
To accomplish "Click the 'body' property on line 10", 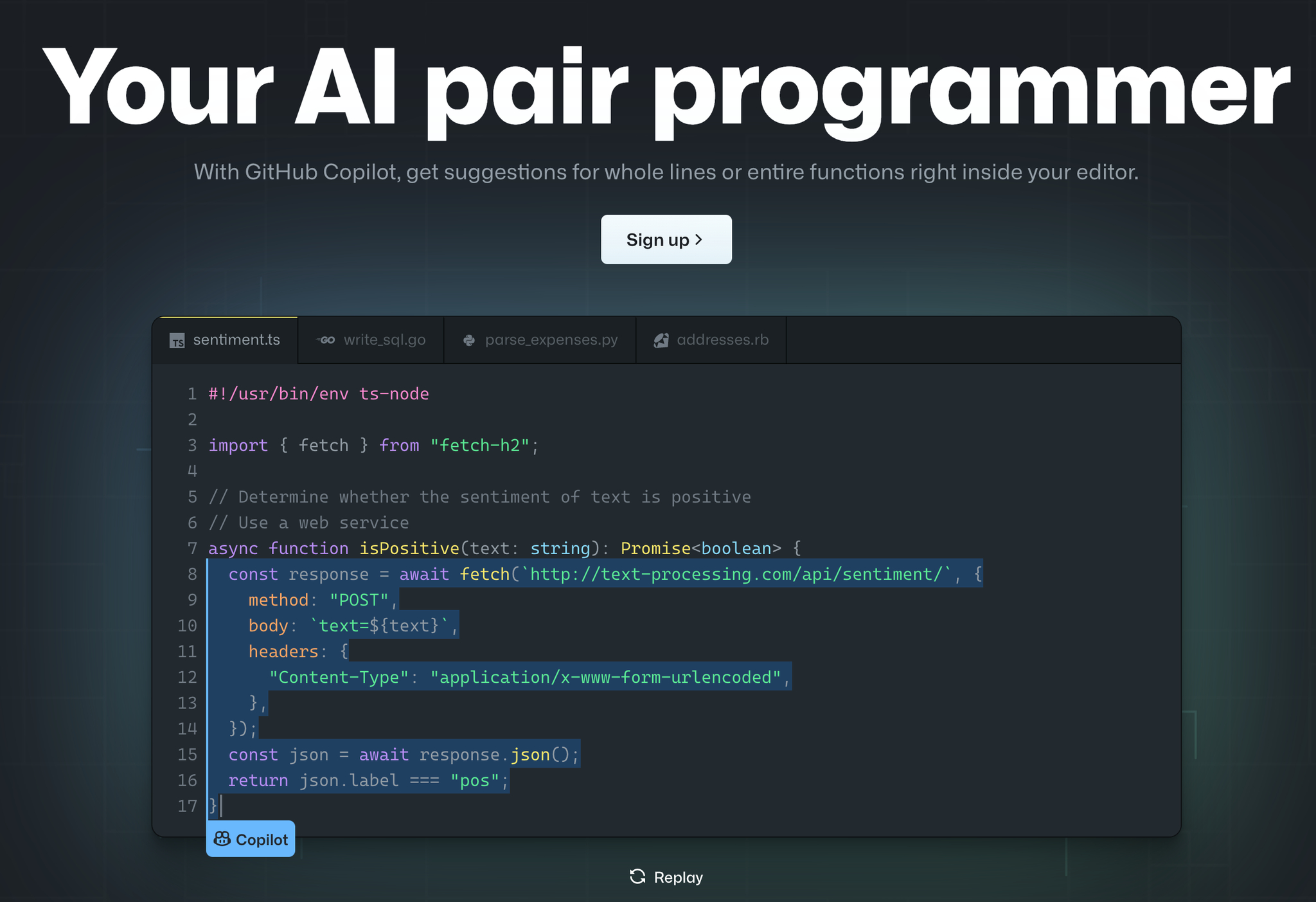I will 268,625.
